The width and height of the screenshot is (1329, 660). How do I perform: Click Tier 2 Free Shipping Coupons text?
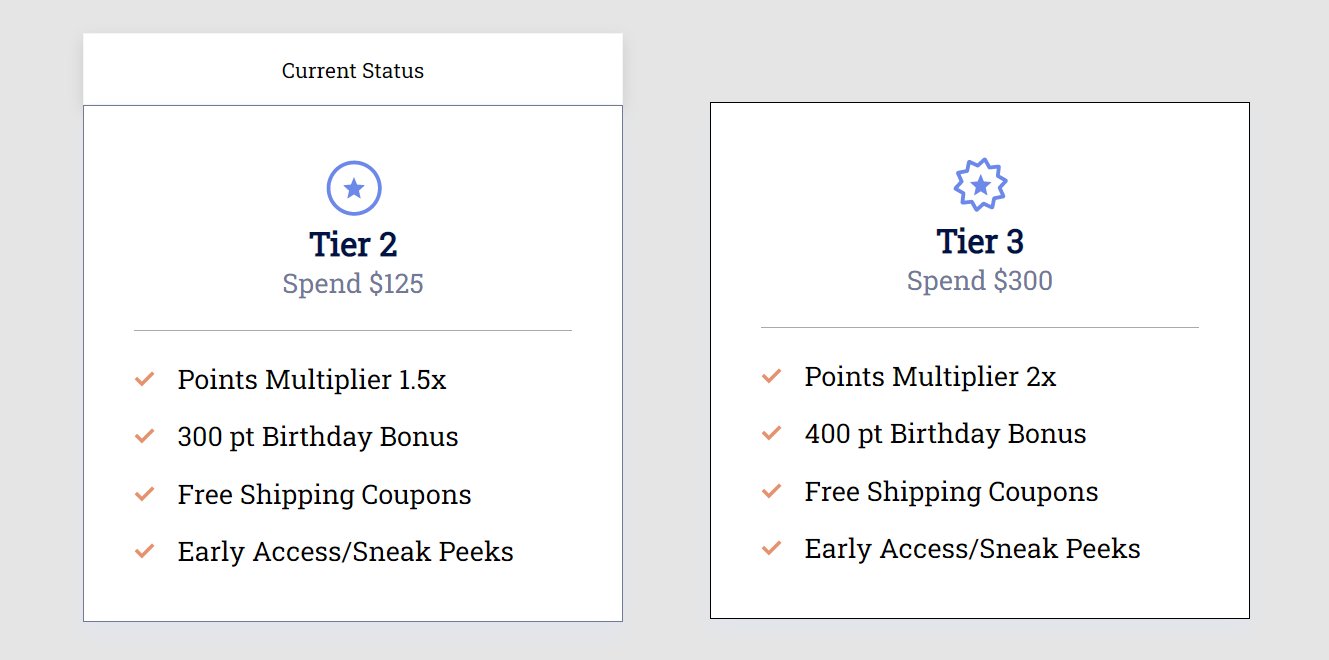(325, 495)
